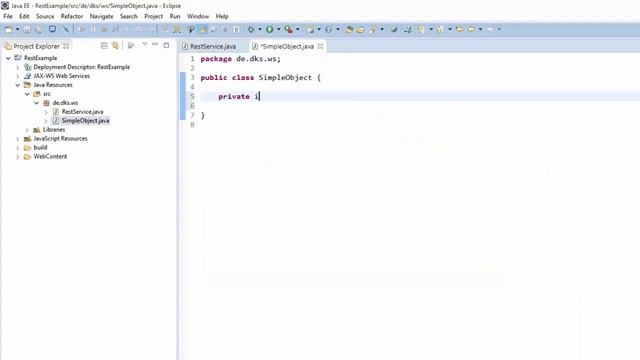640x360 pixels.
Task: Minimize the Project Explorer panel
Action: click(x=155, y=44)
